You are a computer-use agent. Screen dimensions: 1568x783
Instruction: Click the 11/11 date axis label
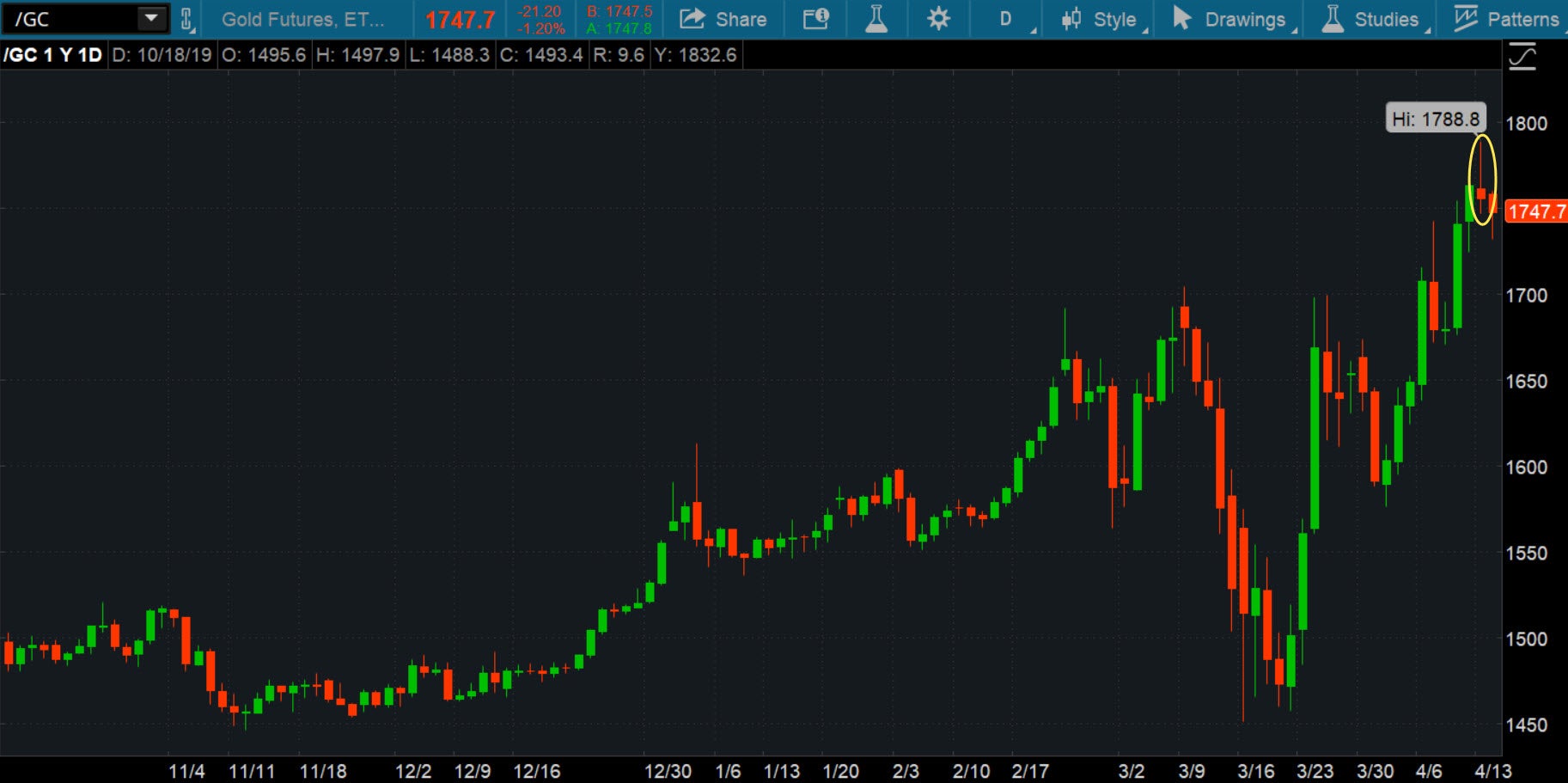click(252, 771)
